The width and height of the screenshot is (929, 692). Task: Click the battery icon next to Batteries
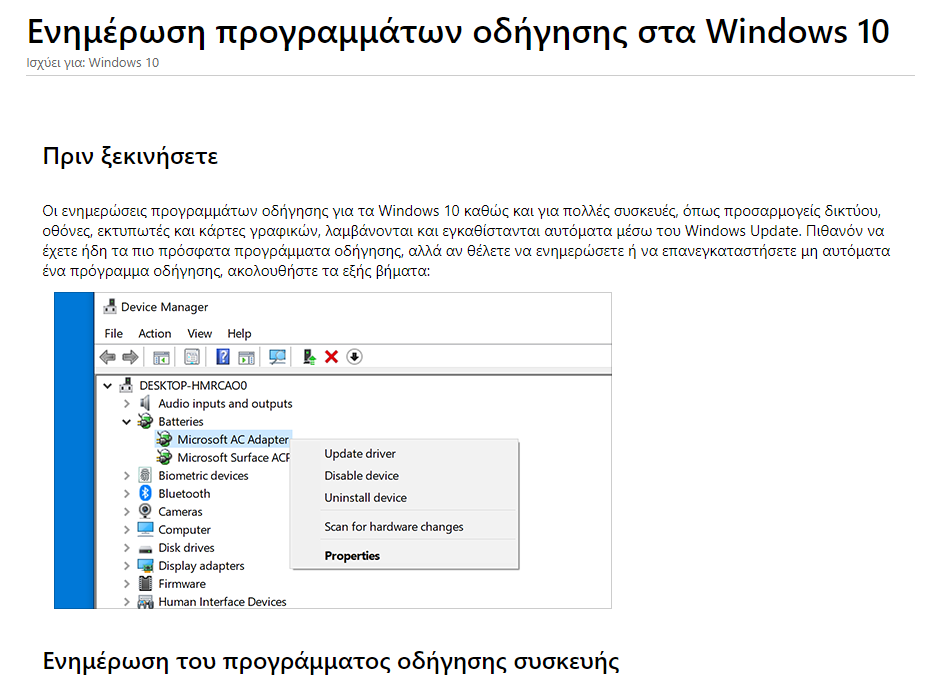(x=145, y=421)
